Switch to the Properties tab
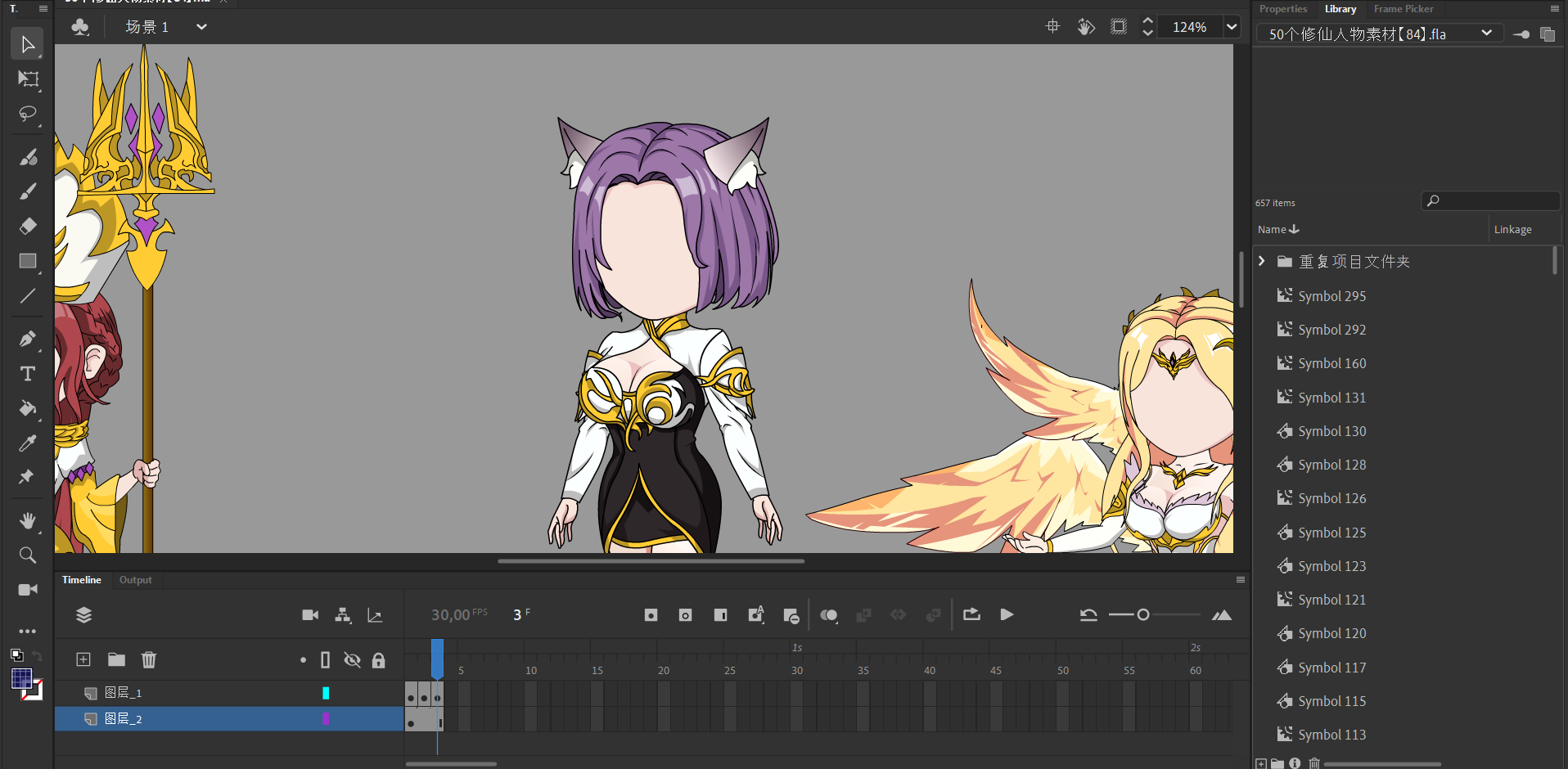 tap(1282, 9)
